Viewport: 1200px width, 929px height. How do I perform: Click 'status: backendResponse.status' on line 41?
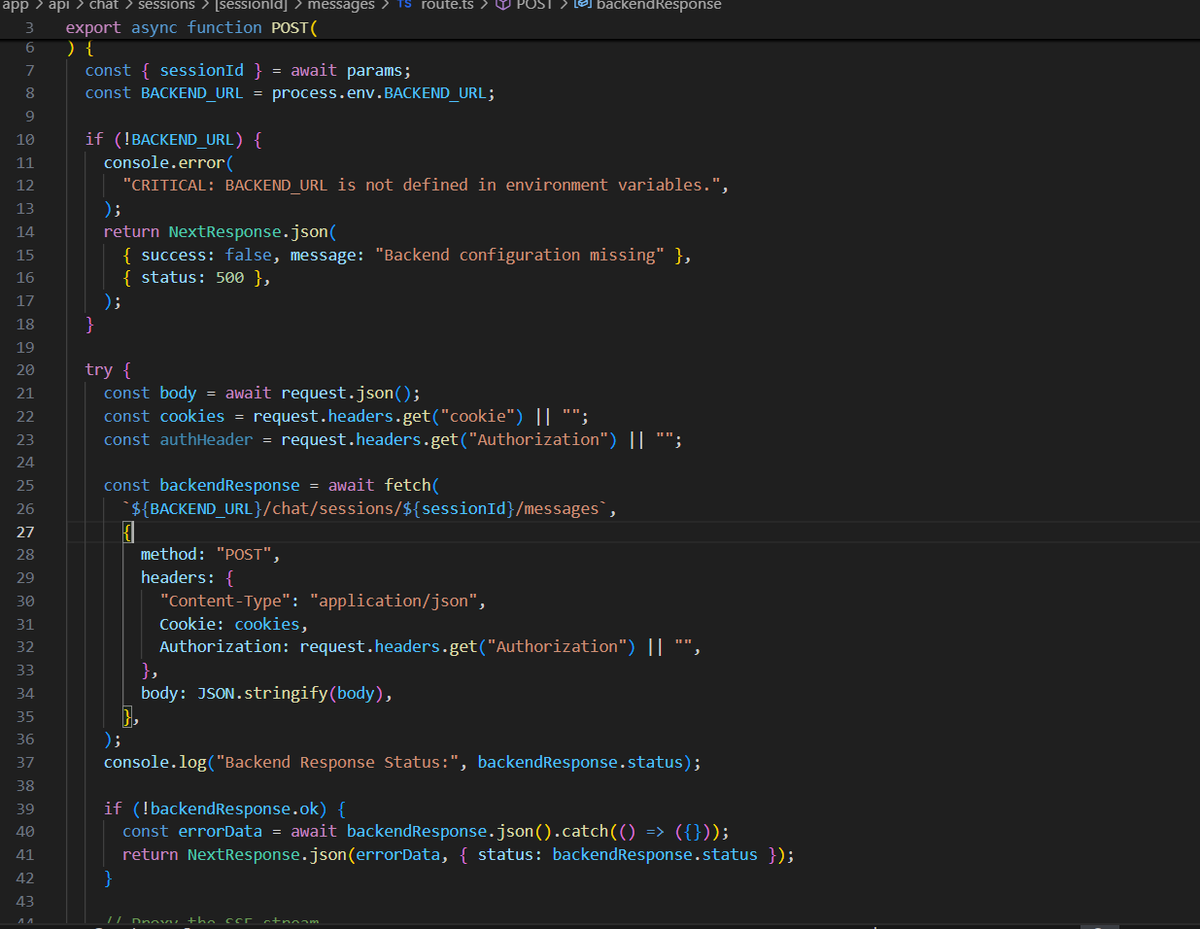coord(618,854)
